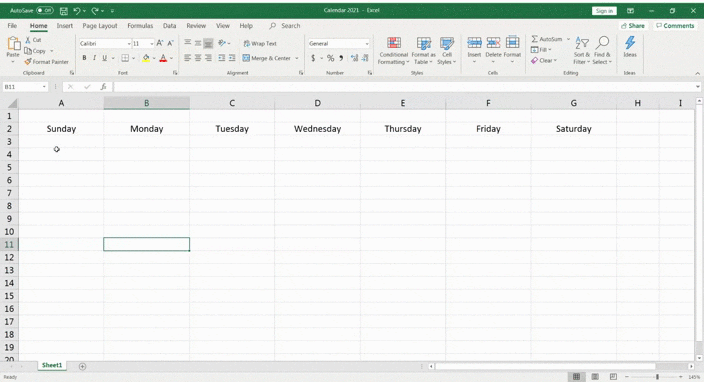Image resolution: width=704 pixels, height=382 pixels.
Task: Click the AutoSum sigma button
Action: (546, 39)
